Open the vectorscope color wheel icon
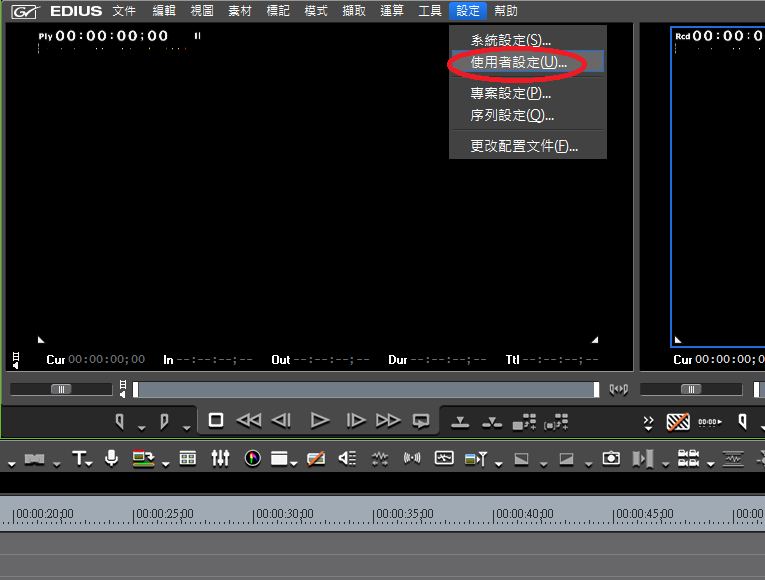765x580 pixels. pyautogui.click(x=253, y=458)
